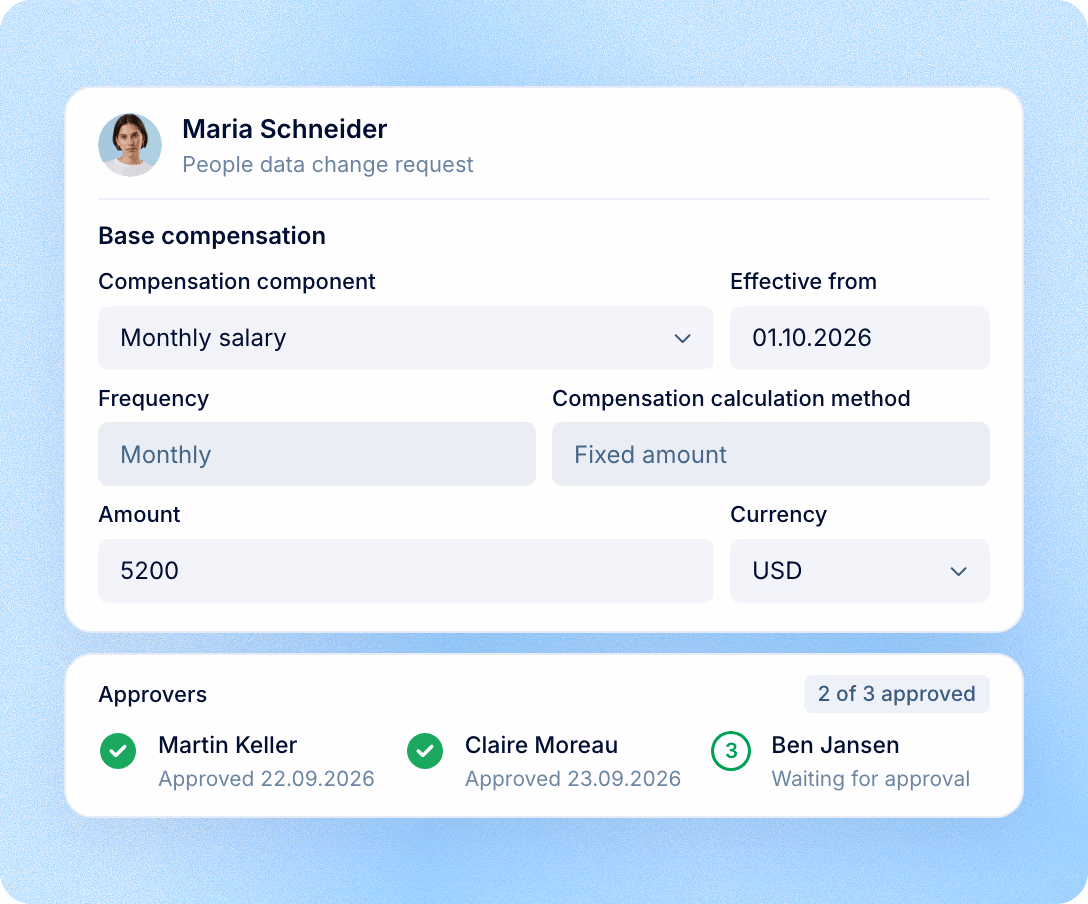Image resolution: width=1088 pixels, height=904 pixels.
Task: Click the Maria Schneider name heading
Action: pos(284,129)
